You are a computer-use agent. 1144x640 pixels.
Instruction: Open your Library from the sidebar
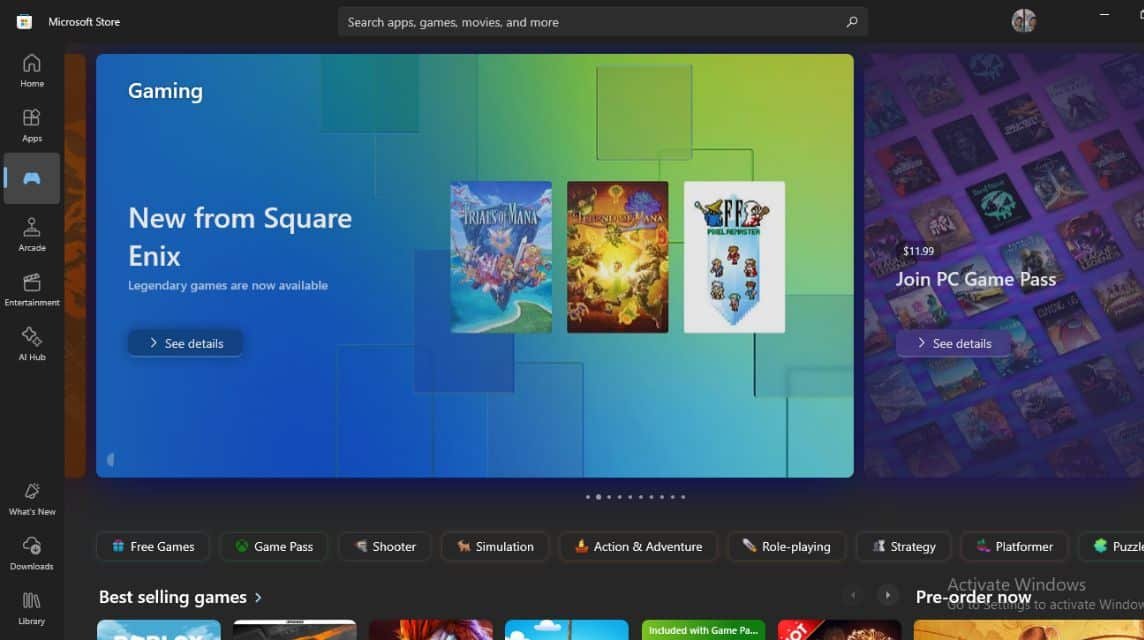[x=31, y=608]
